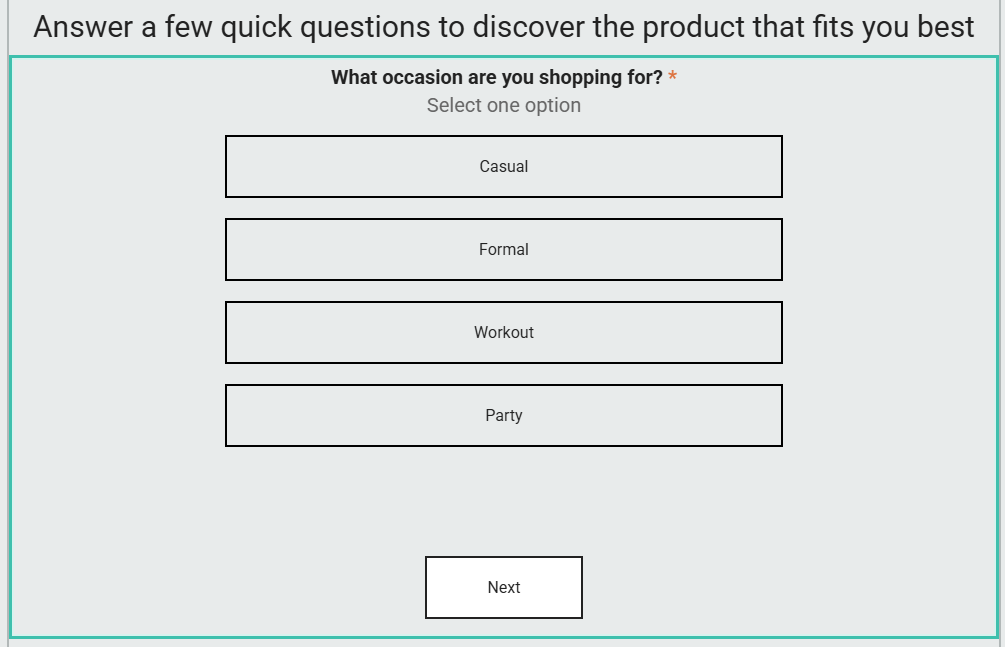This screenshot has height=647, width=1005.
Task: Click the 'Party' label text
Action: coord(503,416)
